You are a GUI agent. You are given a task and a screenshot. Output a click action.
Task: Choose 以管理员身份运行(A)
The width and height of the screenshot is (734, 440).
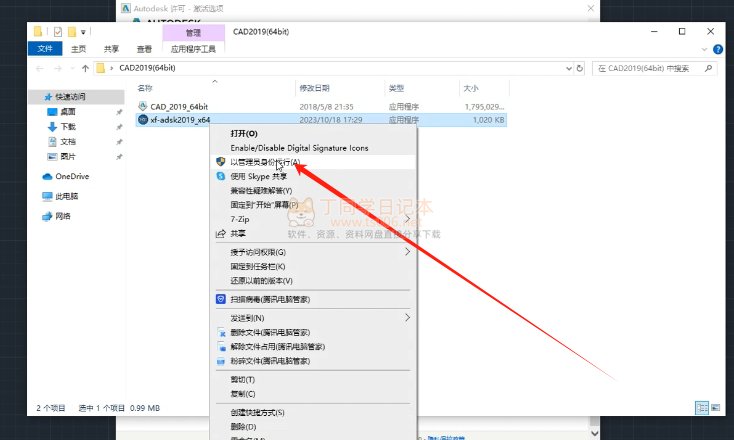314,162
